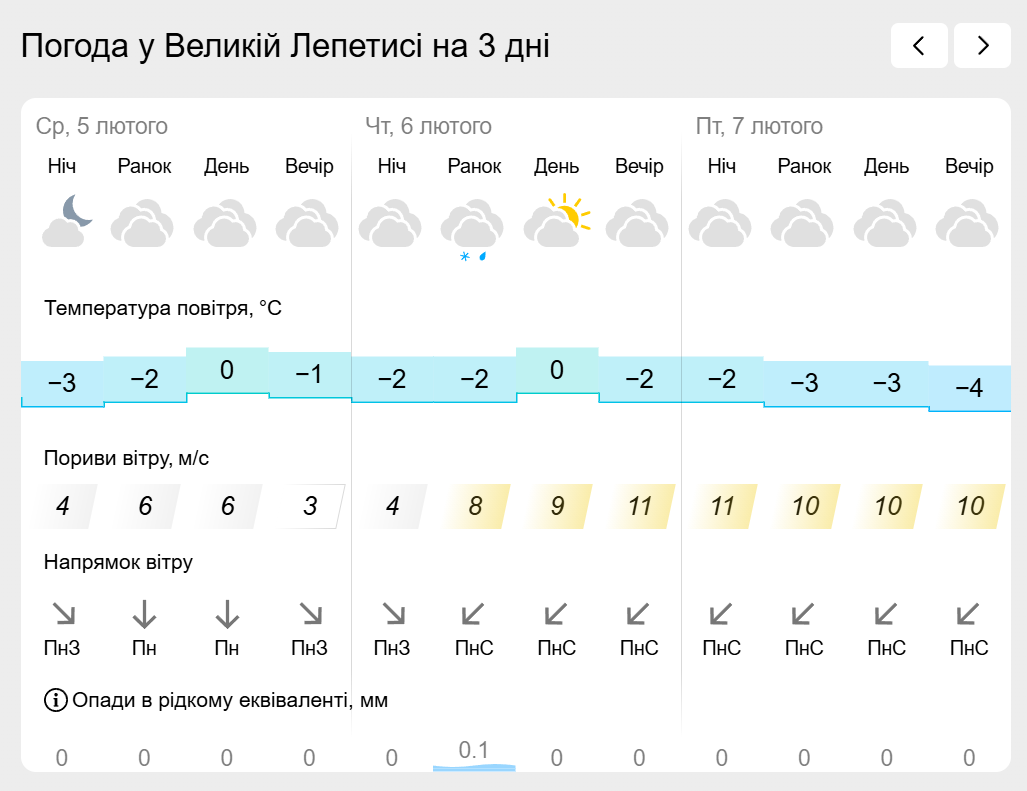
Task: Select the Чт, 6 лютого date header
Action: (x=428, y=126)
